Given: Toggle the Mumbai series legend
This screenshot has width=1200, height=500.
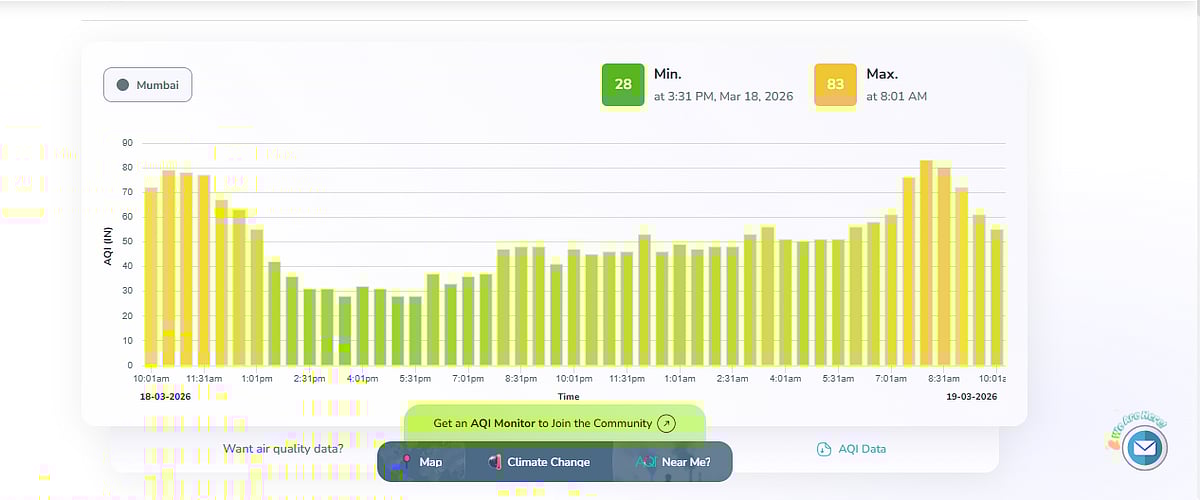Looking at the screenshot, I should pos(148,85).
